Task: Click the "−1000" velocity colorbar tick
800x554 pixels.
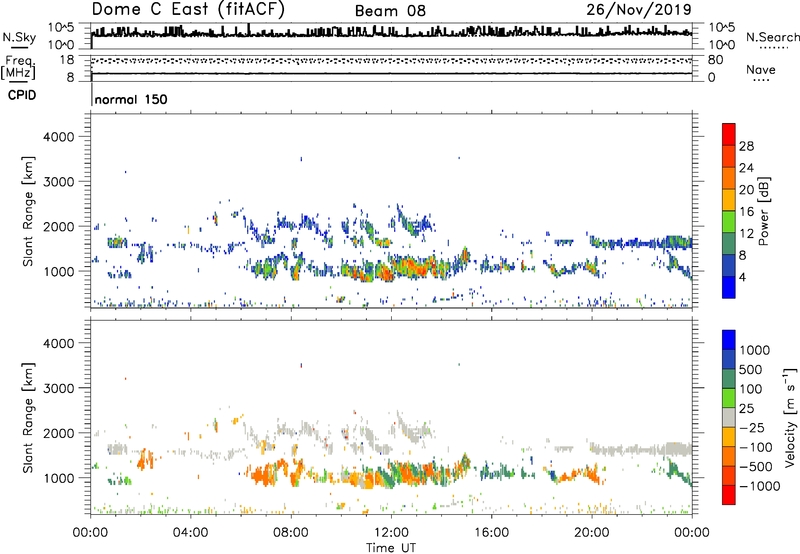Action: click(760, 486)
